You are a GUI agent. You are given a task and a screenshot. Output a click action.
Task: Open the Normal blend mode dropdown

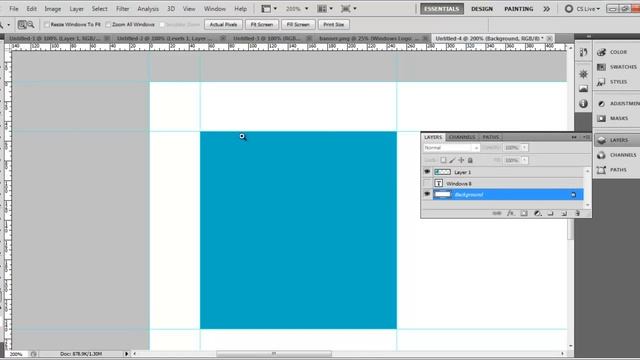point(451,148)
